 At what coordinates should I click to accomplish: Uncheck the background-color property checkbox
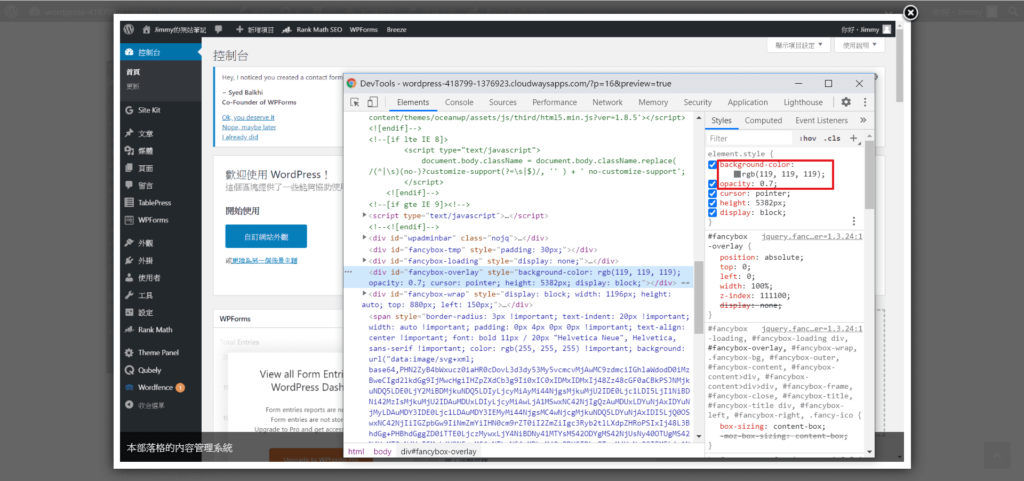pyautogui.click(x=712, y=165)
